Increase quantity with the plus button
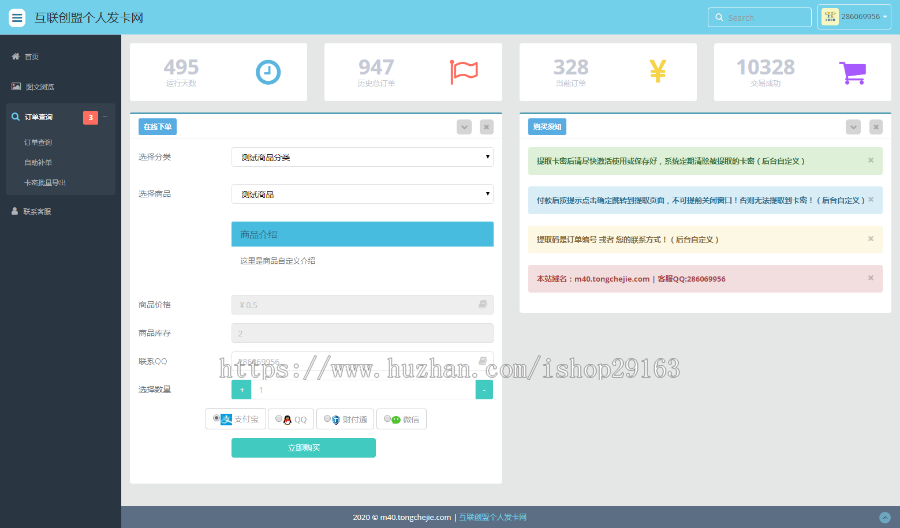 pos(242,390)
